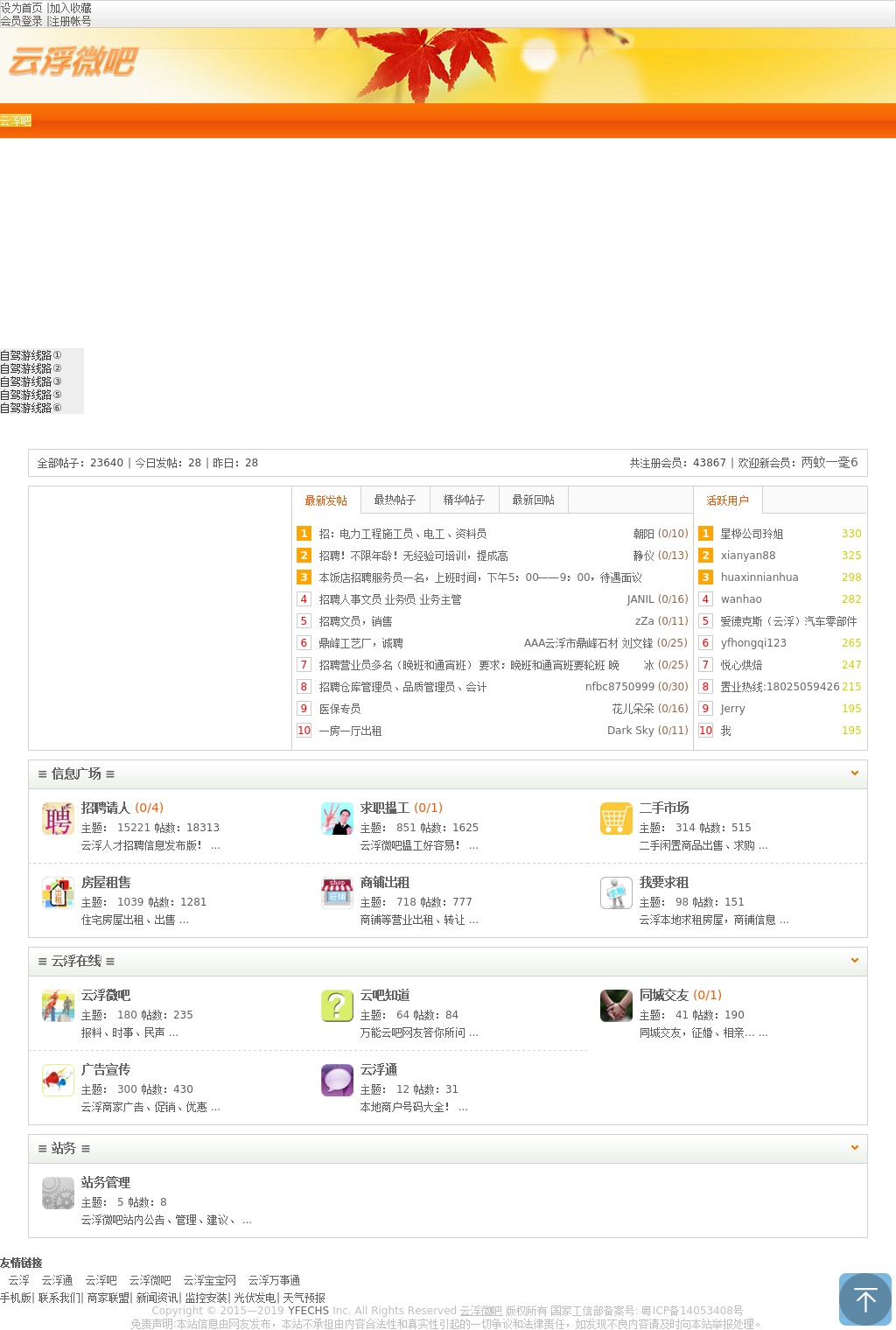
Task: Open the 注册帐号 link
Action: pos(70,21)
